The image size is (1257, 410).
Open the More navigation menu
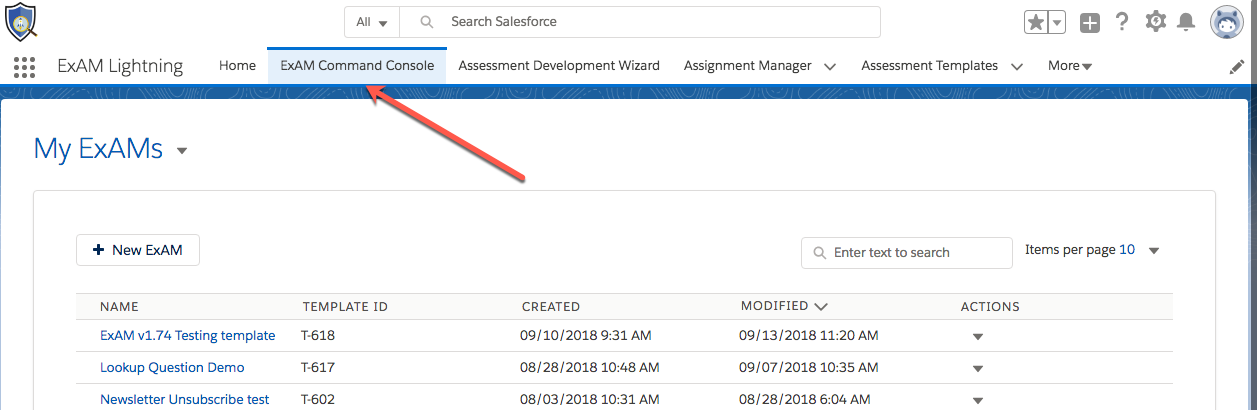click(1070, 66)
